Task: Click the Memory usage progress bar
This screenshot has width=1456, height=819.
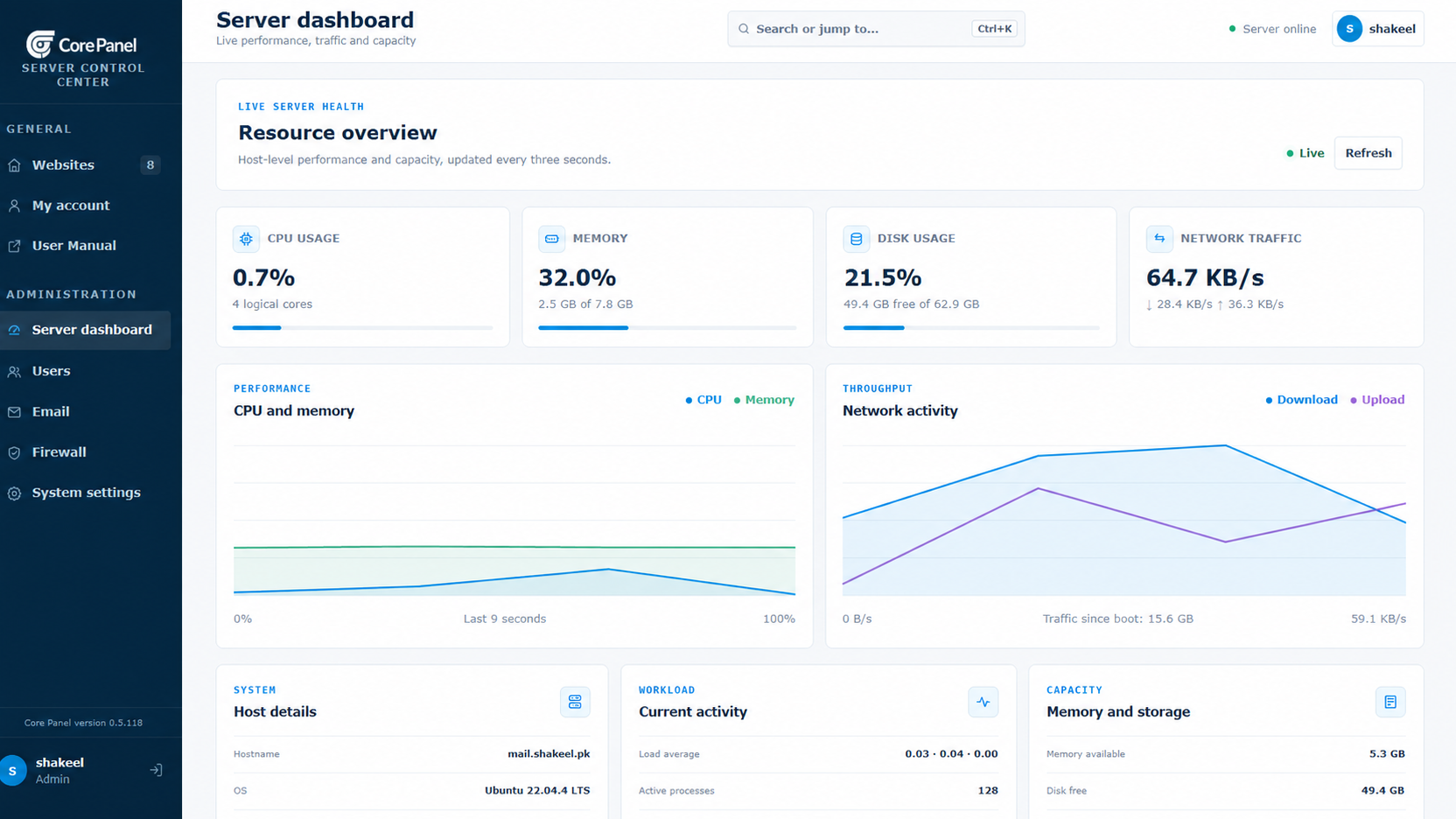Action: click(x=668, y=328)
